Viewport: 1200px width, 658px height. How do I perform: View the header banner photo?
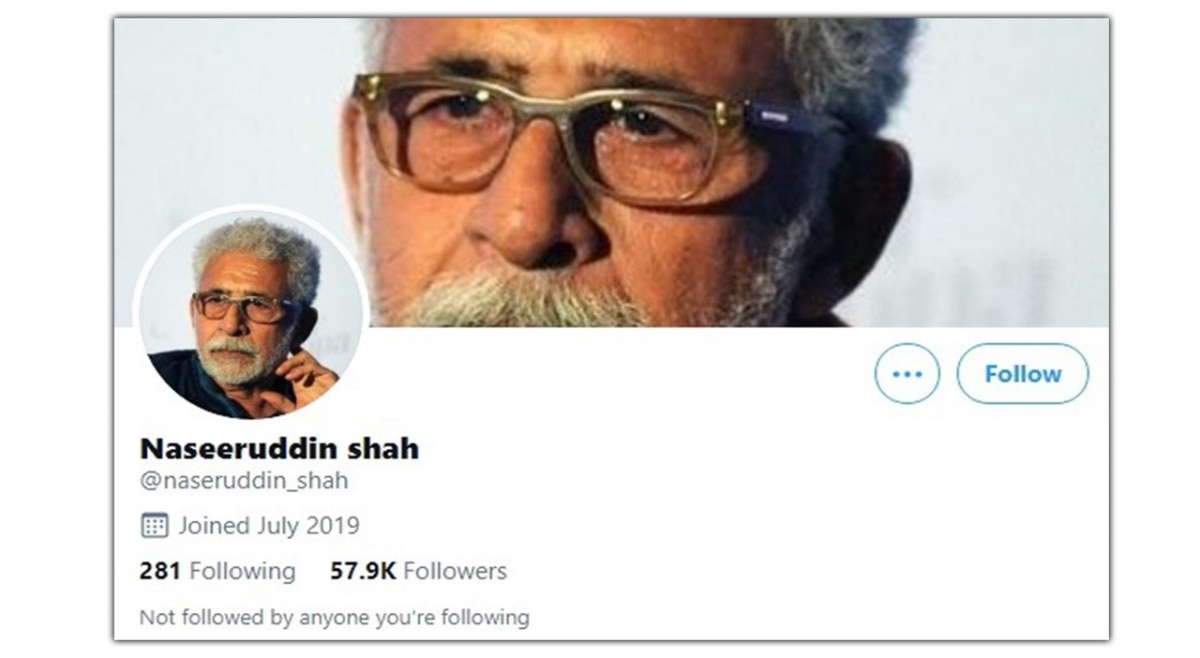click(x=611, y=171)
